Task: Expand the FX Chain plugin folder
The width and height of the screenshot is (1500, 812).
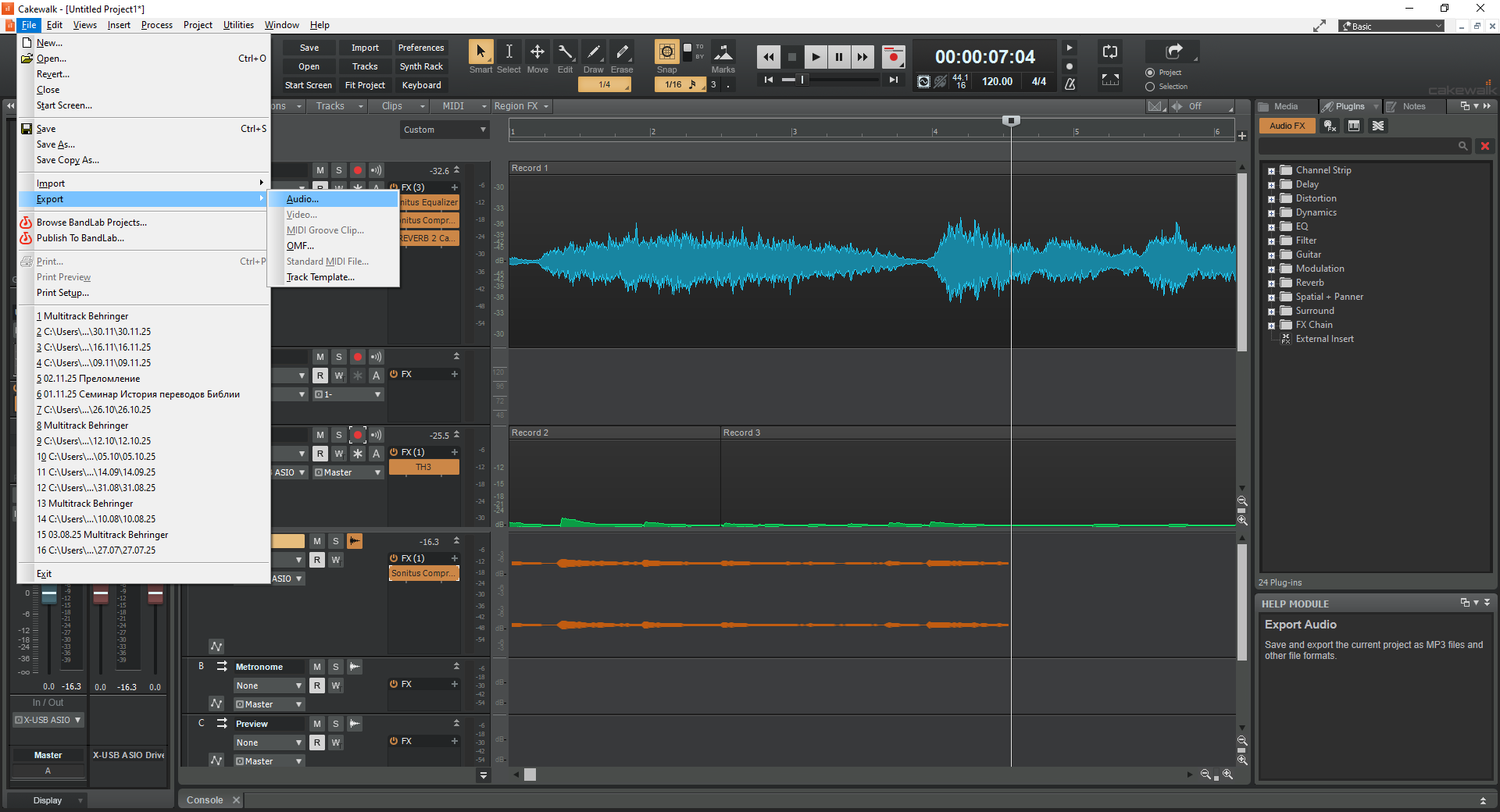Action: tap(1271, 326)
